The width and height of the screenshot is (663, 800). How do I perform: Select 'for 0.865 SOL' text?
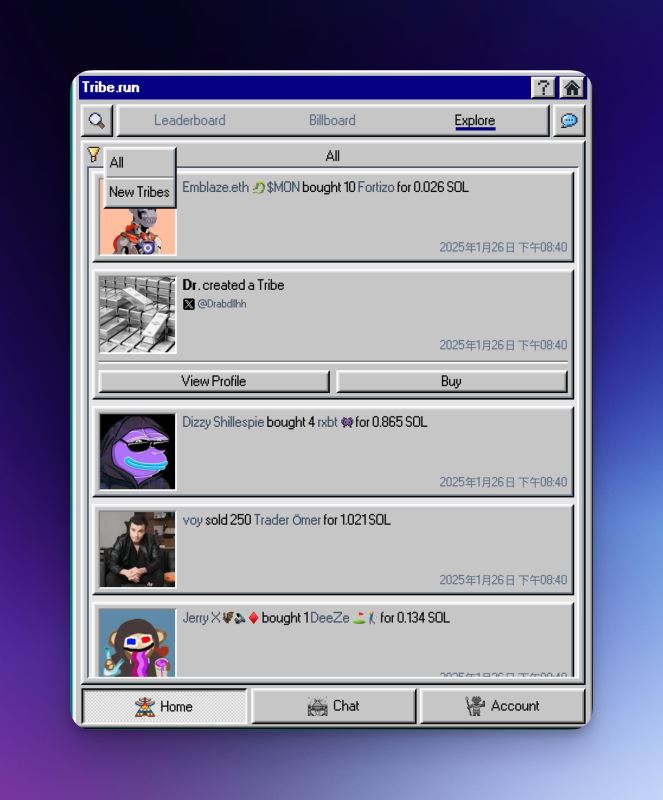coord(391,422)
